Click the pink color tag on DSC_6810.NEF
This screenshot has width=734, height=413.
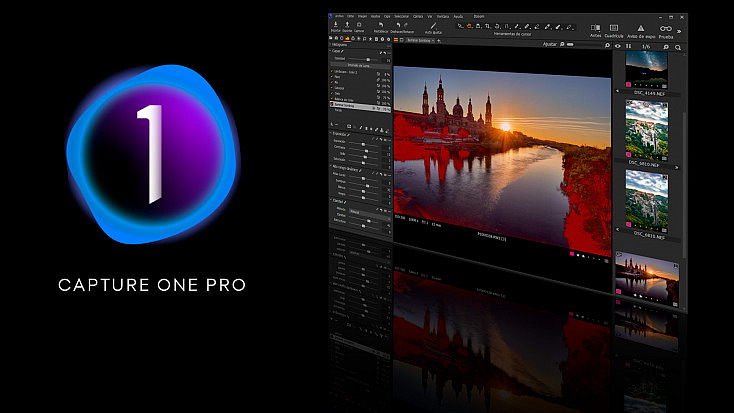(629, 154)
